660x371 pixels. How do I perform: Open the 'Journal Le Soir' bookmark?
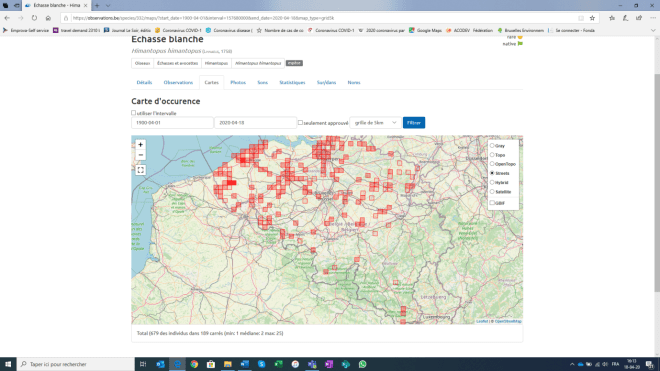click(x=127, y=30)
